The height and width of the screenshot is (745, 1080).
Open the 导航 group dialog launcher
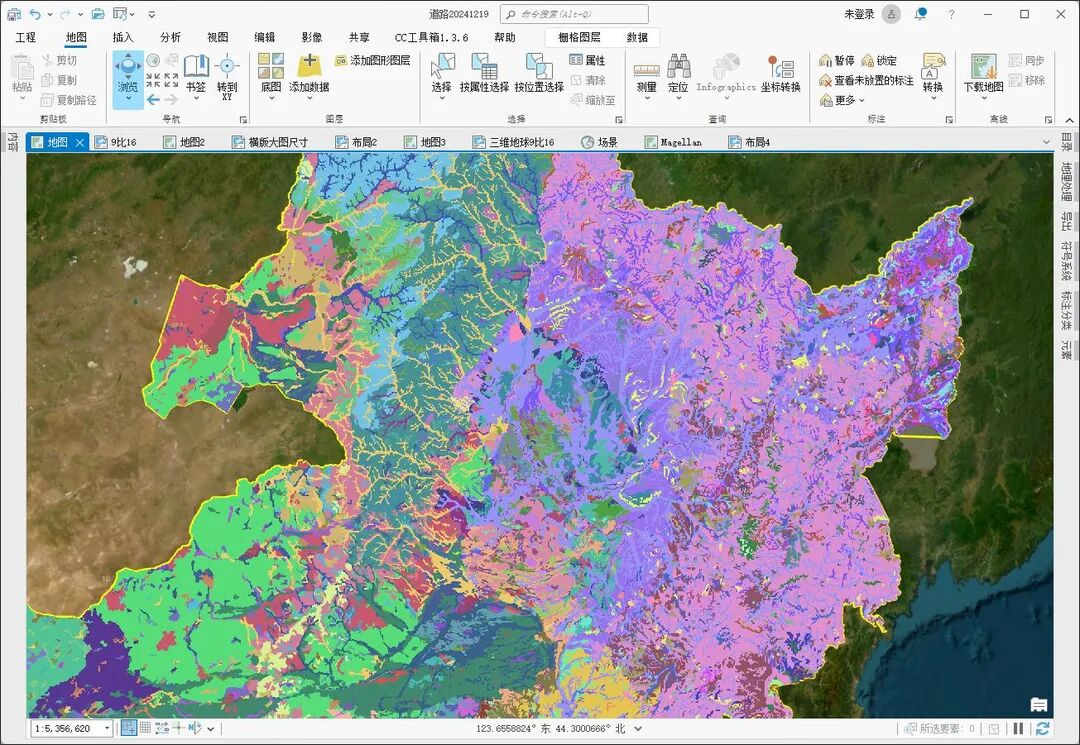tap(243, 120)
